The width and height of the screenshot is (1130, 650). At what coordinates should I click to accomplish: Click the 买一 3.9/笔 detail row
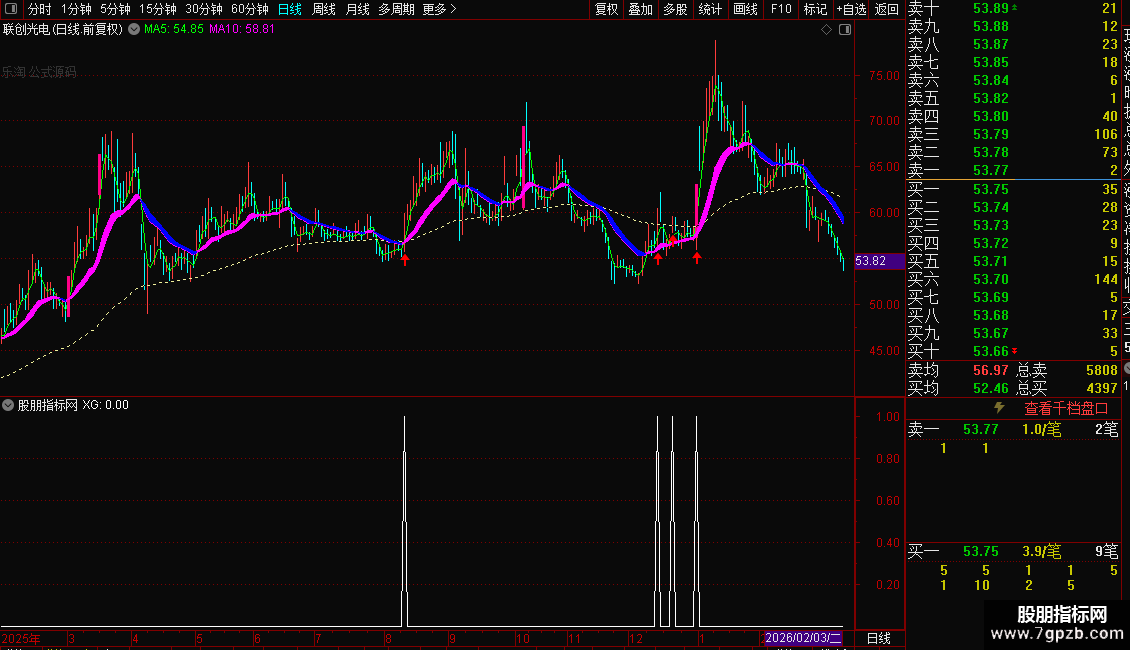pyautogui.click(x=1013, y=551)
